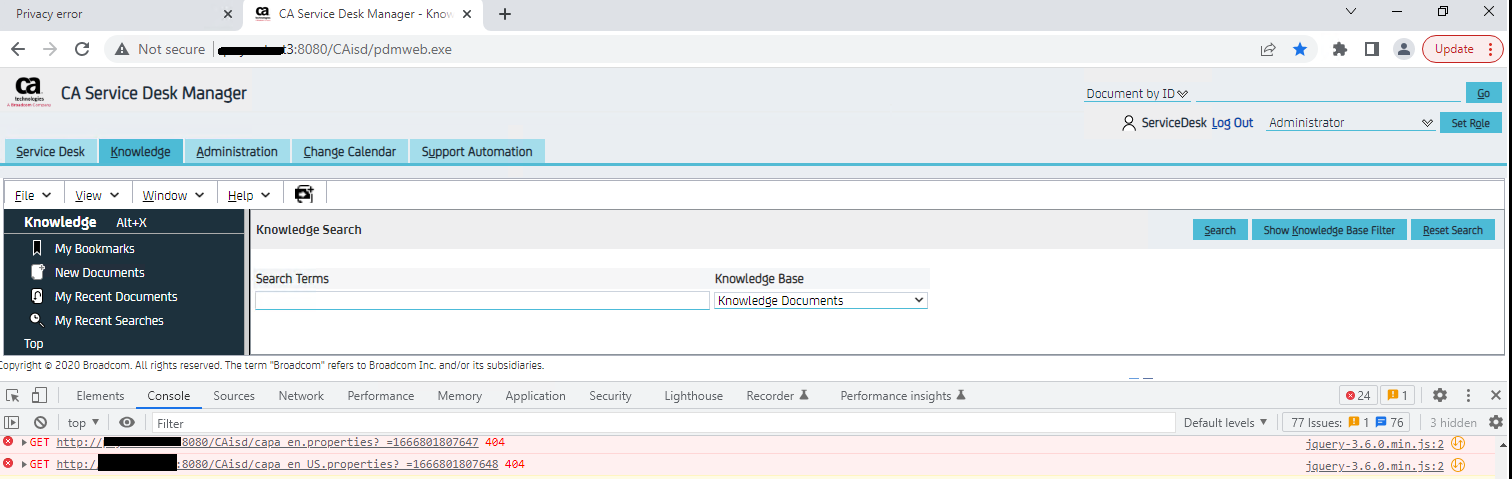Toggle the DevTools device toolbar icon
Viewport: 1512px width, 479px height.
39,395
